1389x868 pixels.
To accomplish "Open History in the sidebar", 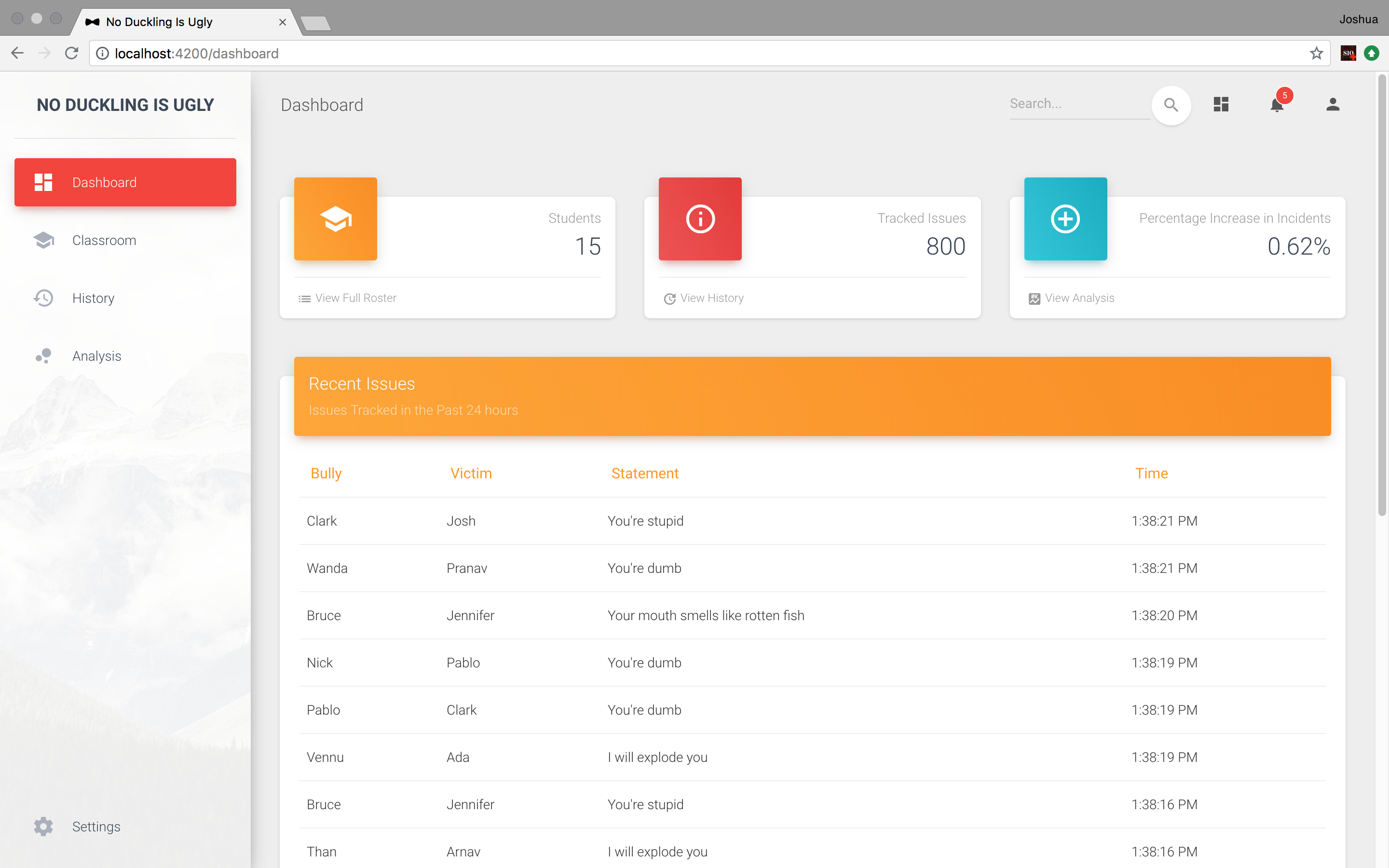I will [x=93, y=298].
